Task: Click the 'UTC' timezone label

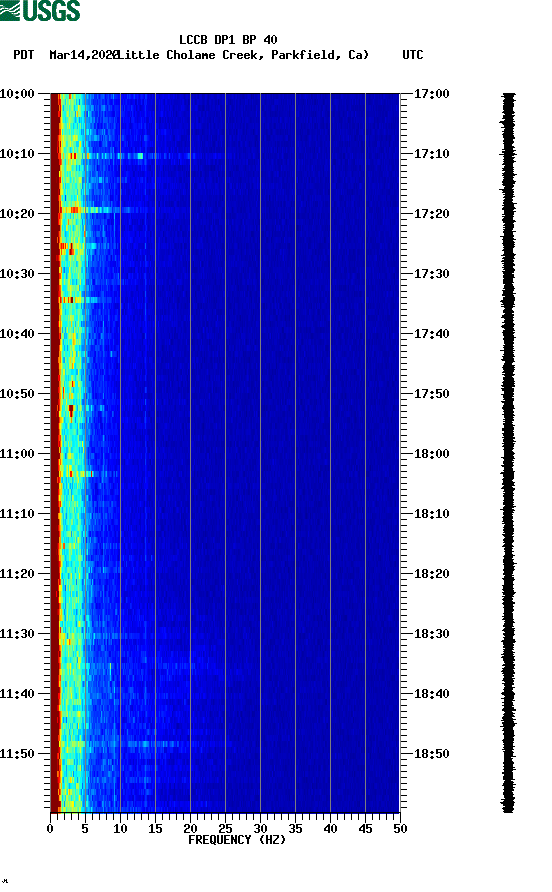Action: click(413, 55)
